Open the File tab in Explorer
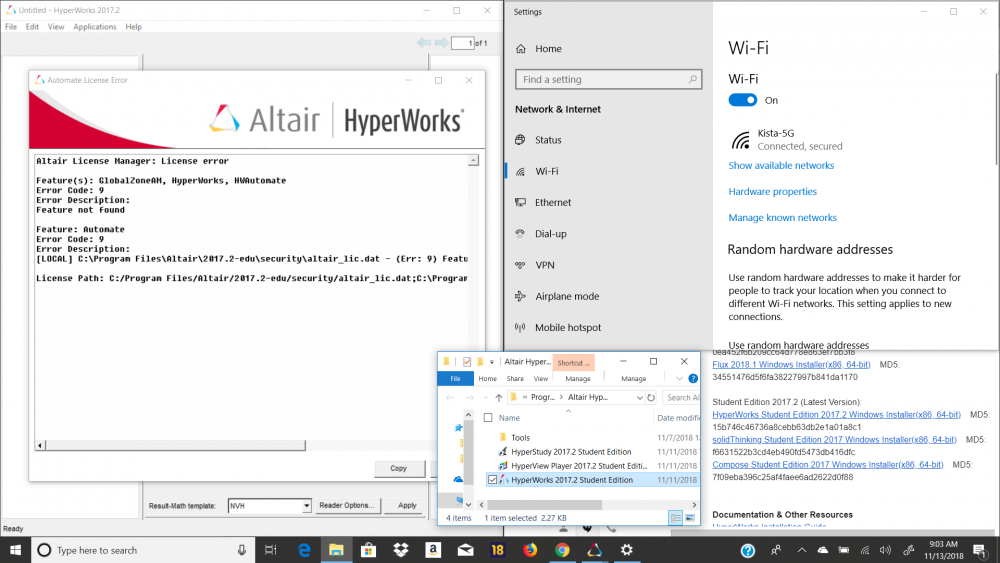 coord(455,379)
